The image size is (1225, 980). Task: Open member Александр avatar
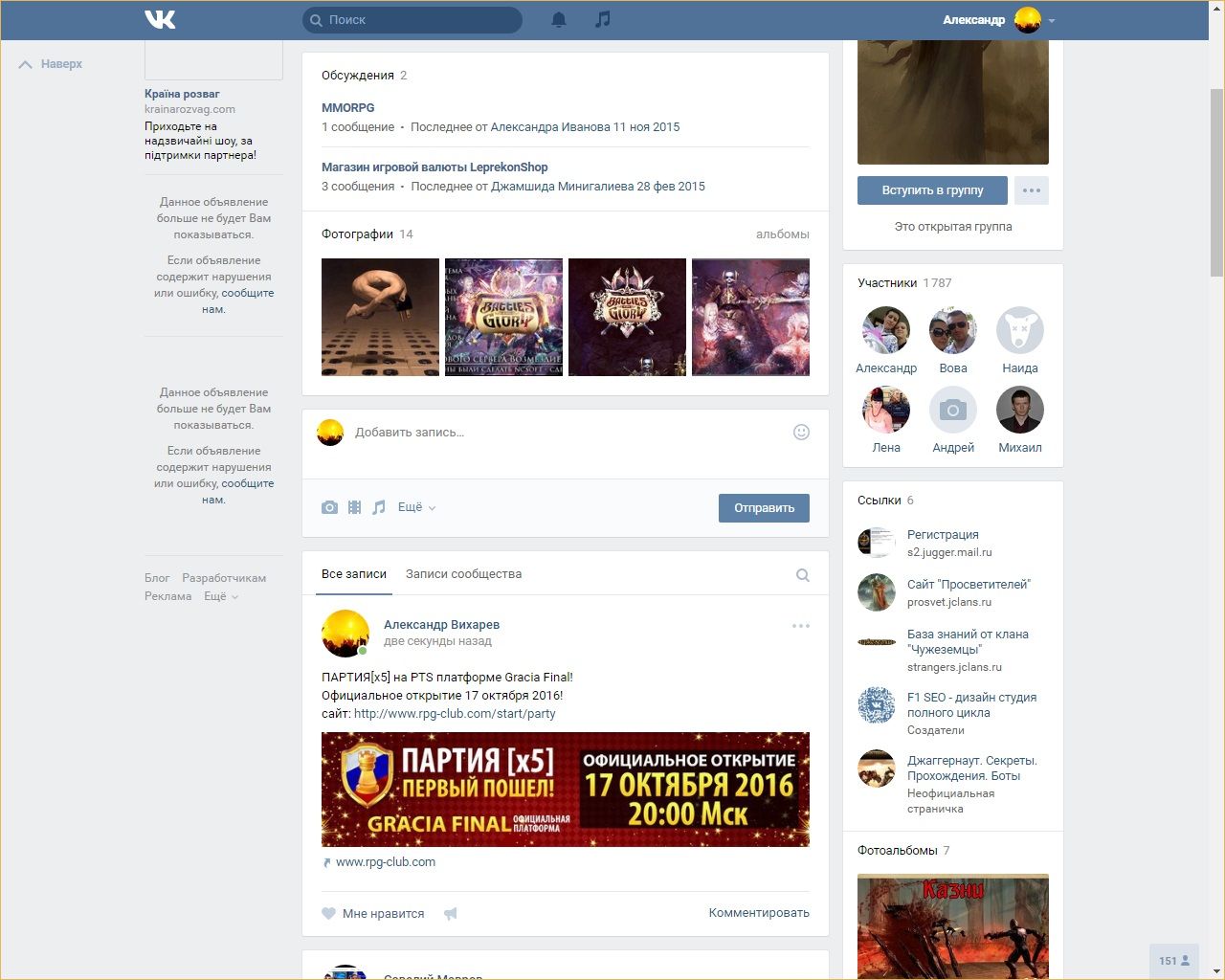[x=886, y=330]
